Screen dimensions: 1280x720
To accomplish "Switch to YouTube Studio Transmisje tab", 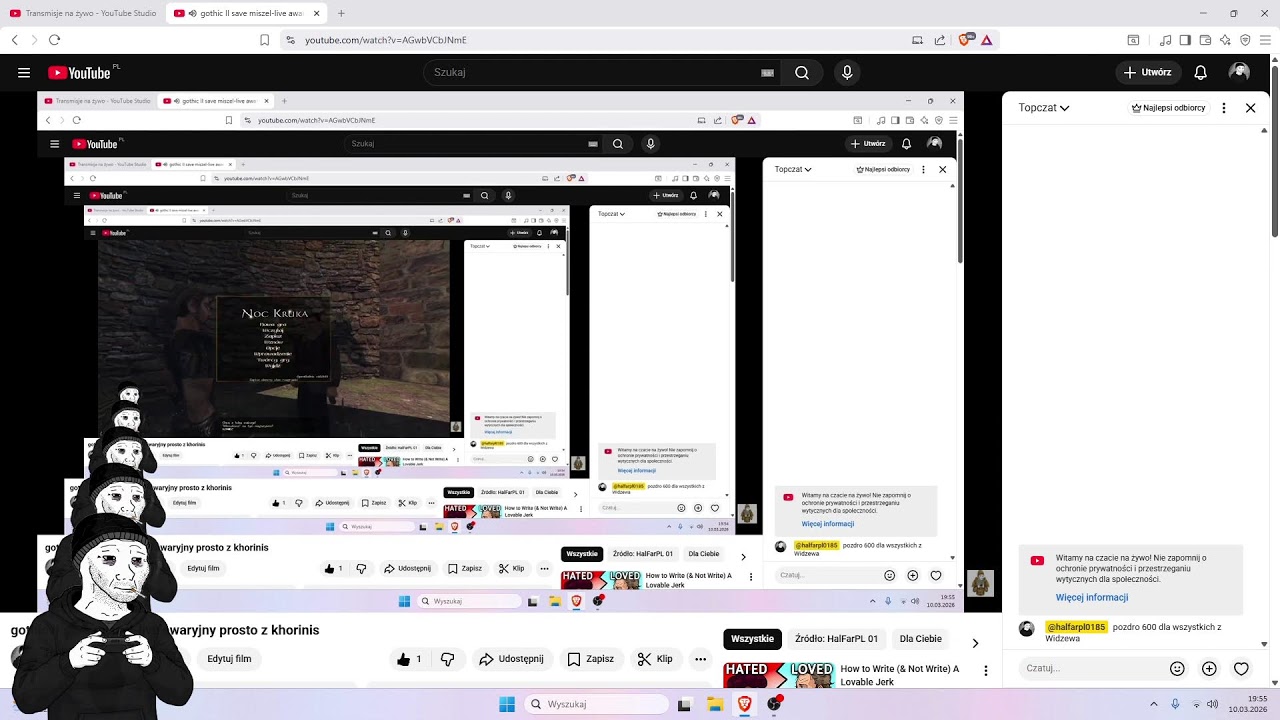I will point(81,13).
